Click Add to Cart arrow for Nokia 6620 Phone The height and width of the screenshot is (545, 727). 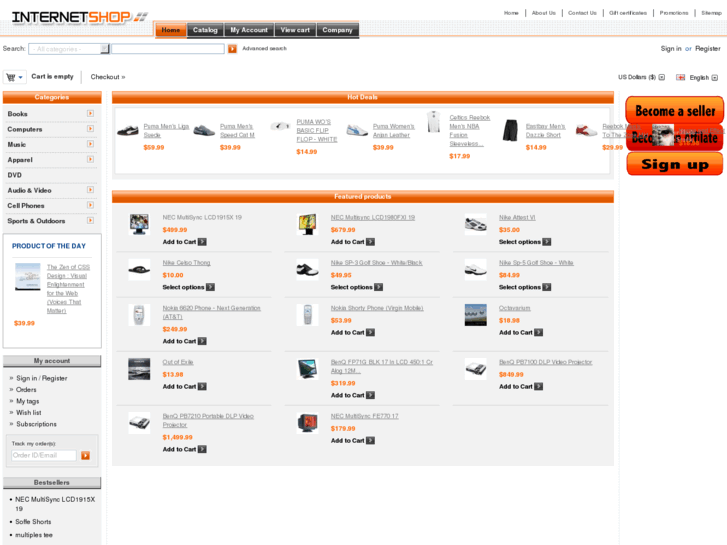click(202, 341)
